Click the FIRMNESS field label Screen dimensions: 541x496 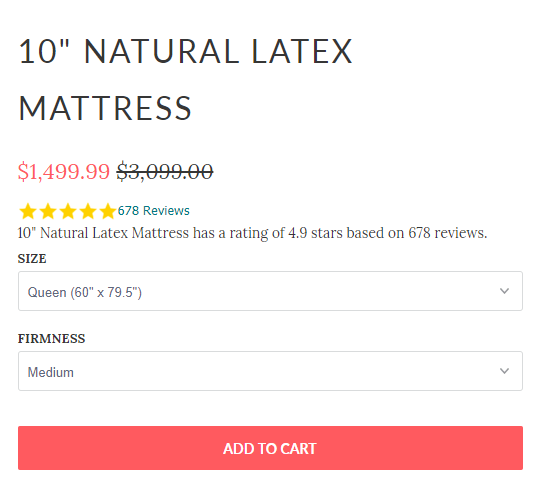(x=51, y=339)
